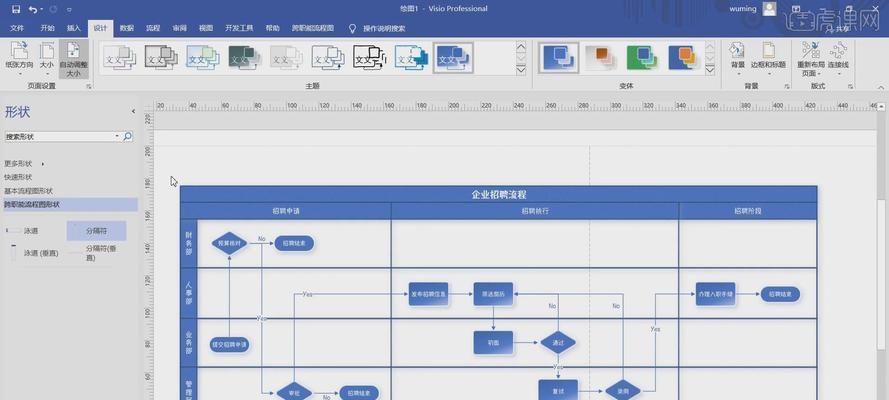This screenshot has width=889, height=400.
Task: Open the wuming account profile picture
Action: (769, 8)
